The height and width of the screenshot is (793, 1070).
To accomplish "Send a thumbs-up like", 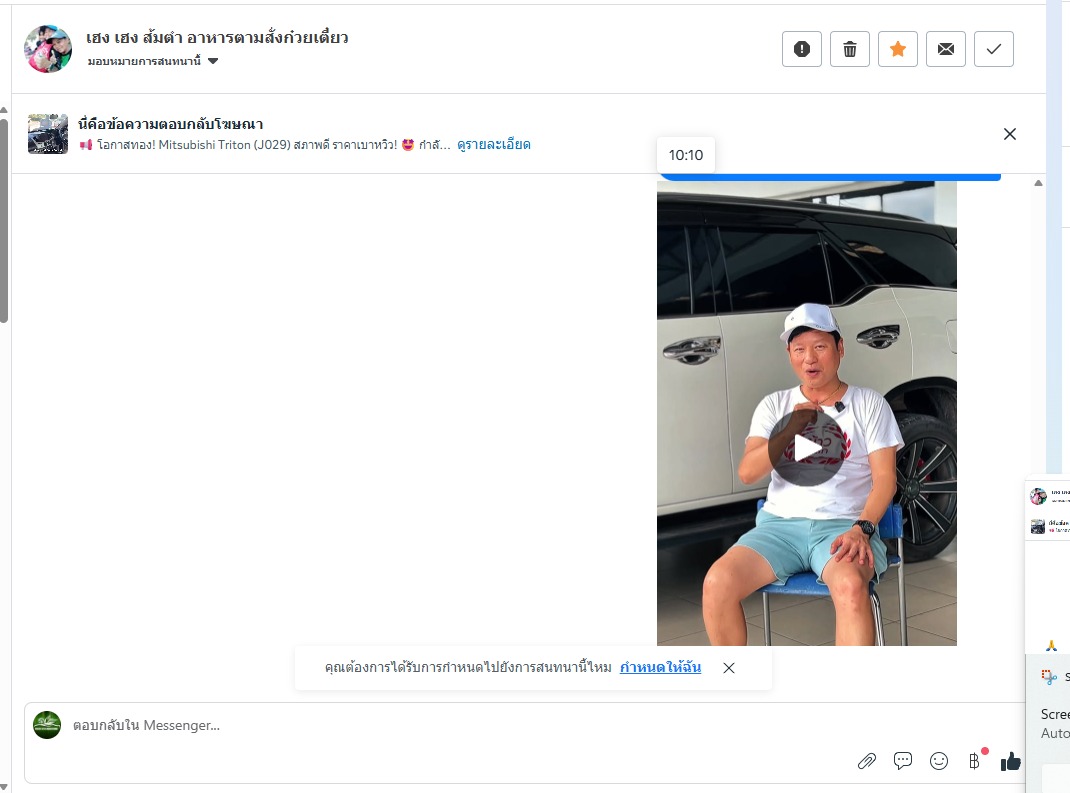I will pos(1011,761).
